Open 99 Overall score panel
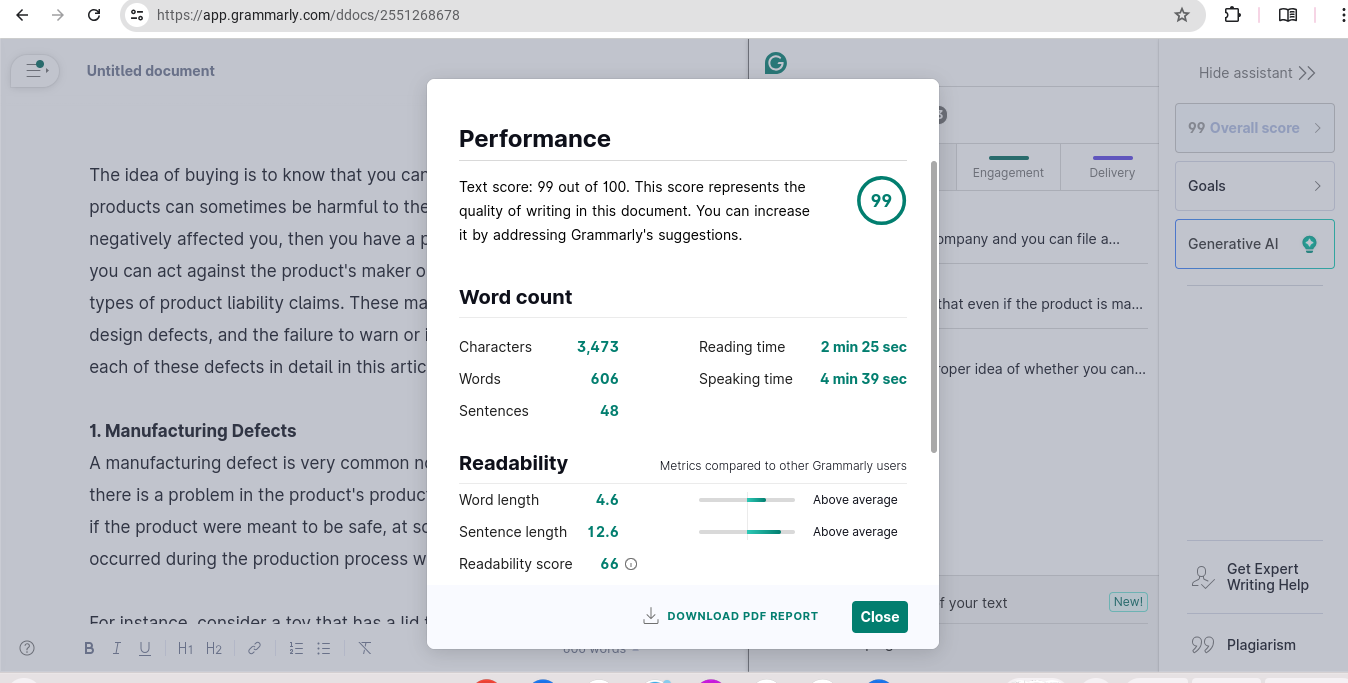 point(1255,128)
